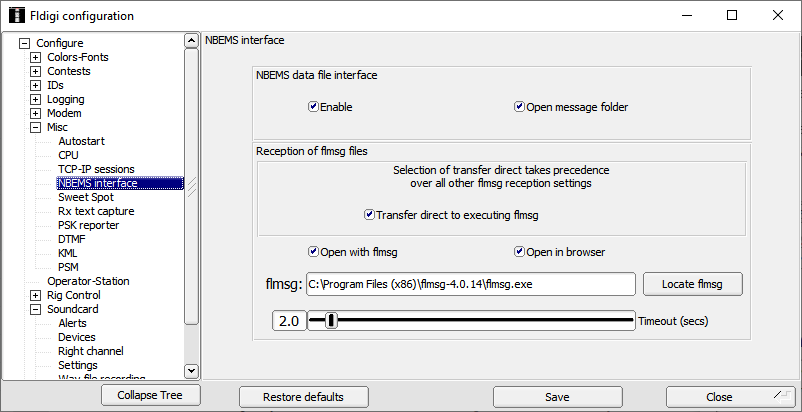Click the Fldigi app icon in title bar
Screen dimensions: 802x412
click(x=17, y=15)
